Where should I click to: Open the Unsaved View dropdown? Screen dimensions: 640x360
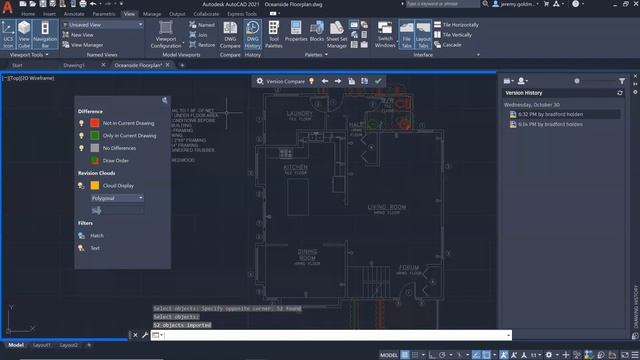(103, 25)
